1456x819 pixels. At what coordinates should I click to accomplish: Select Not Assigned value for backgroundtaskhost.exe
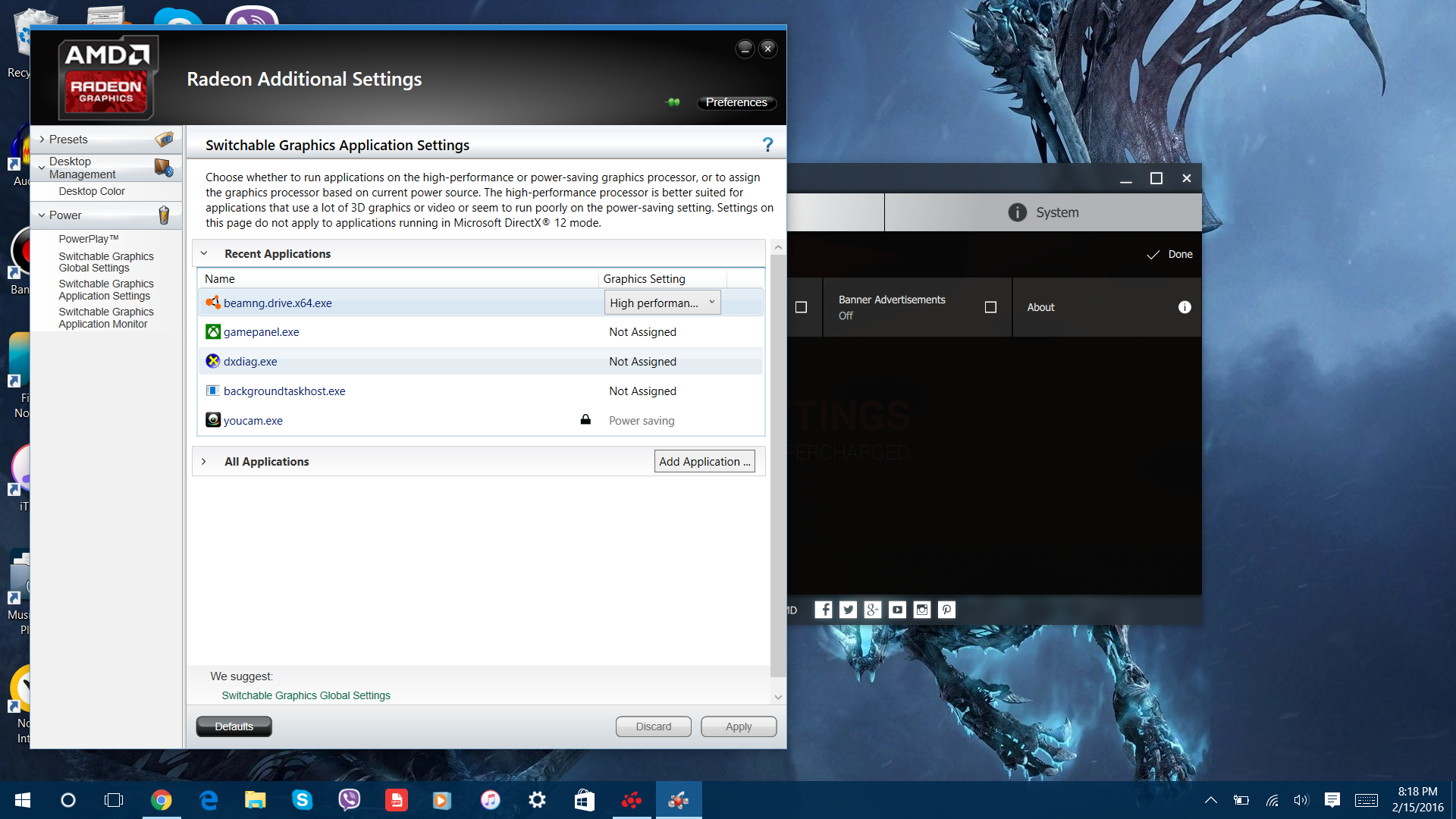tap(642, 391)
